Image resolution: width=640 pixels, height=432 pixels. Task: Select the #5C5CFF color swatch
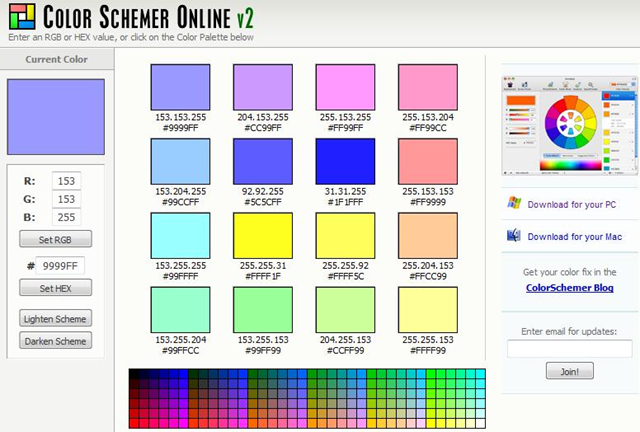coord(263,161)
